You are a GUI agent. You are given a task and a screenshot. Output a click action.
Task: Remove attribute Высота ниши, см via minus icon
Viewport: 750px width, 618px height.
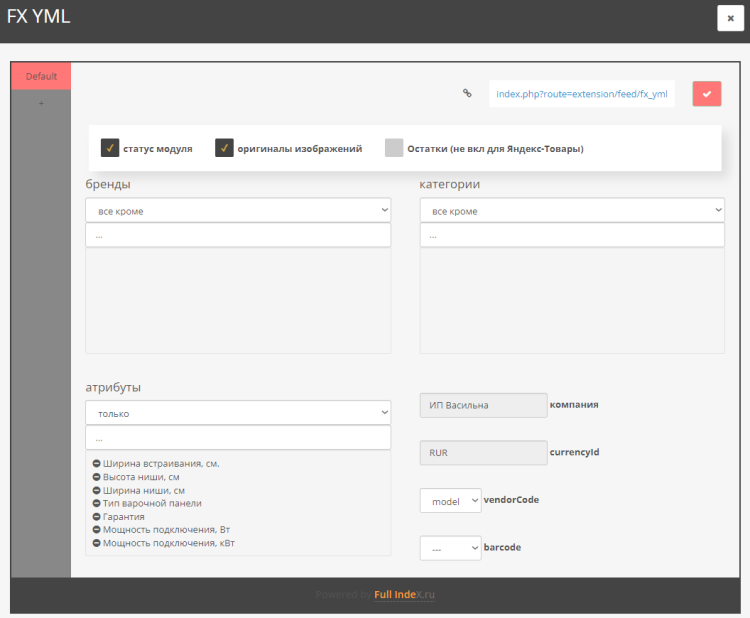(x=96, y=477)
